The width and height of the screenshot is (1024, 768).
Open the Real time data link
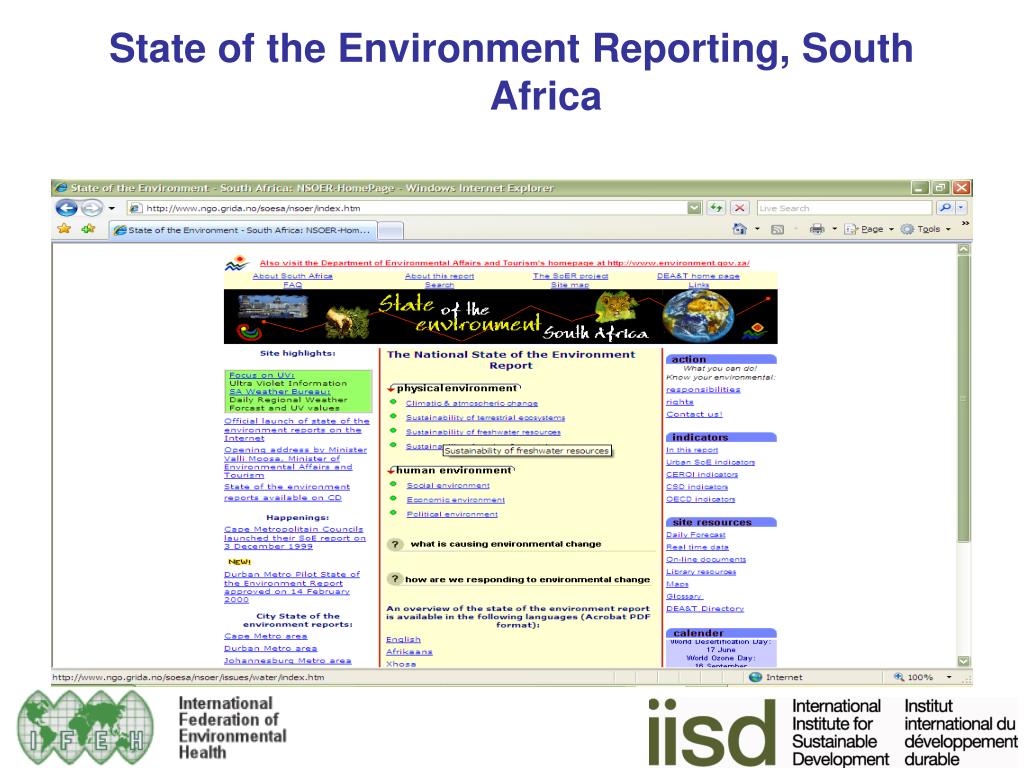pyautogui.click(x=697, y=547)
